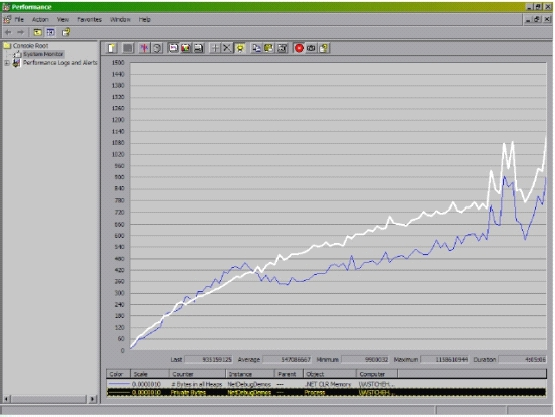Toggle the Highlight light bulb icon
The height and width of the screenshot is (417, 555).
[240, 48]
